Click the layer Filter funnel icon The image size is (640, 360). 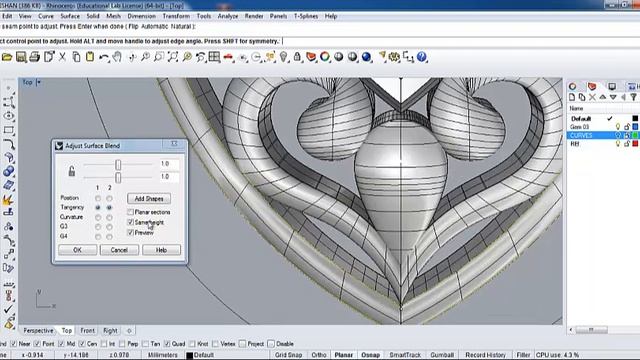(x=633, y=97)
